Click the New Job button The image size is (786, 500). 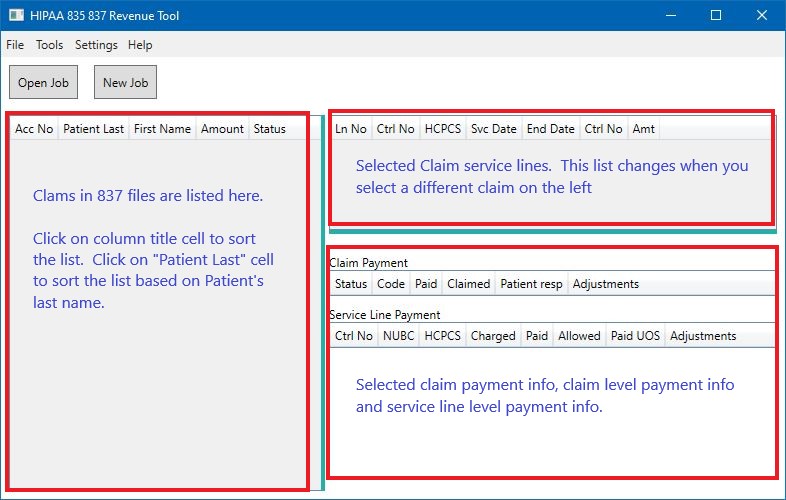tap(125, 82)
